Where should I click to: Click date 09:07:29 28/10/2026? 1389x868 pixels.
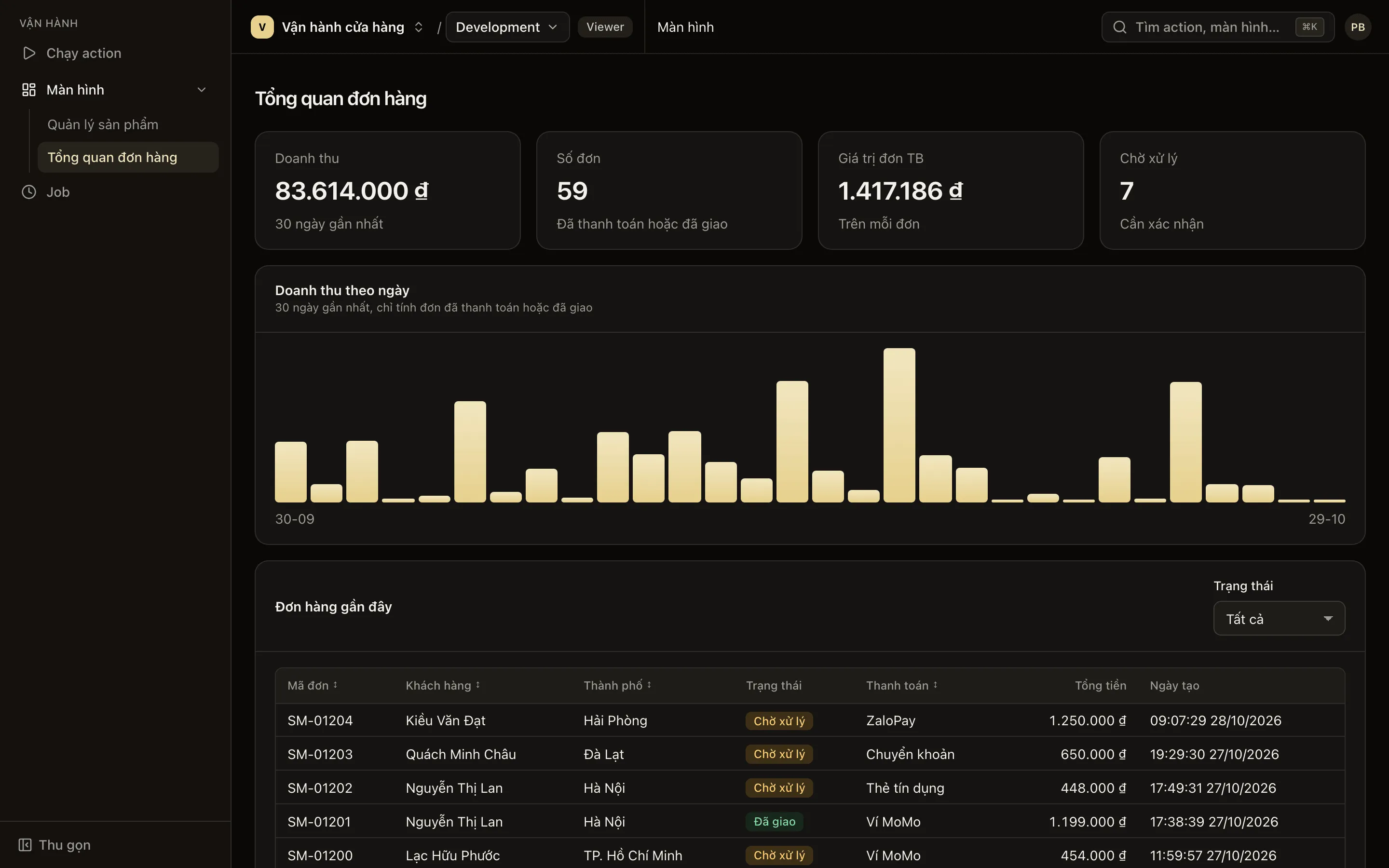pos(1215,720)
